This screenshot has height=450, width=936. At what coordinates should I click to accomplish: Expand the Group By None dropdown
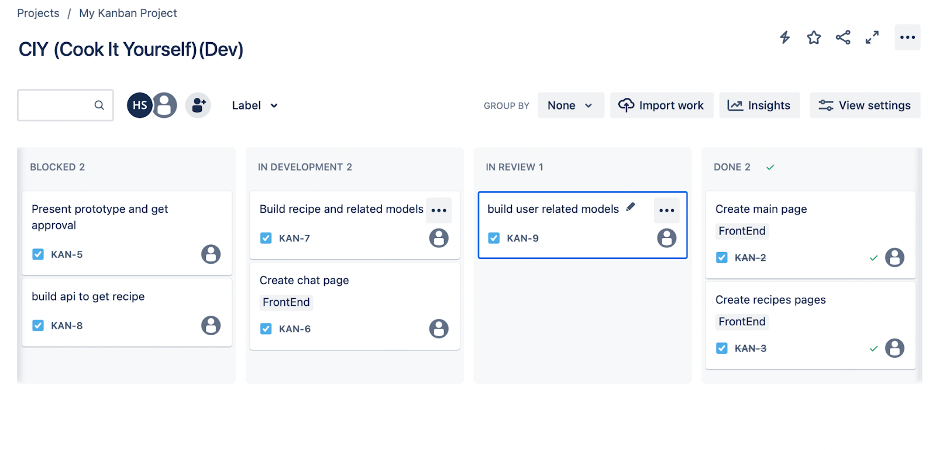point(570,105)
